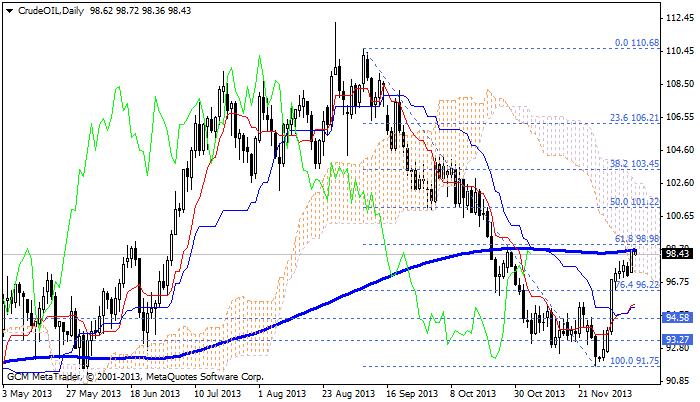Screen dimensions: 700x402
Task: Select the 23.6 106.21 Fibonacci level label
Action: point(633,116)
